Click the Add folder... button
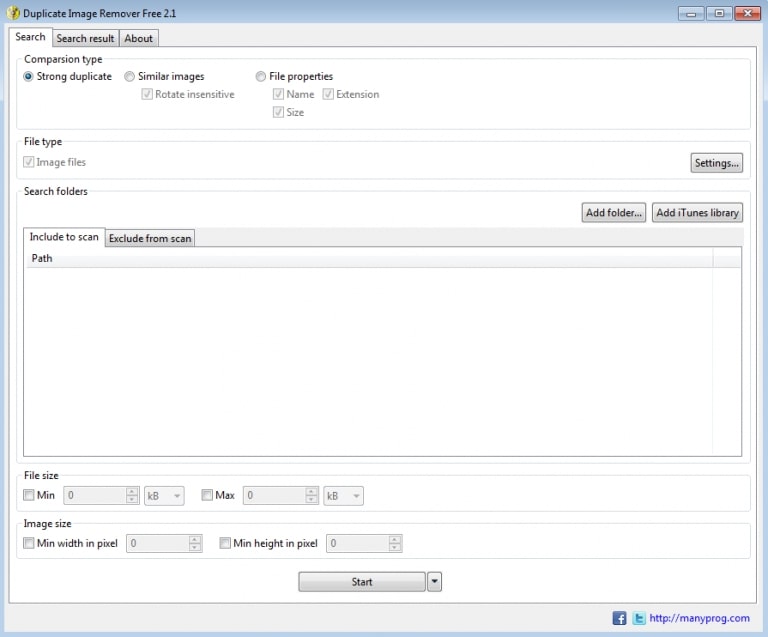This screenshot has width=768, height=637. (x=613, y=213)
